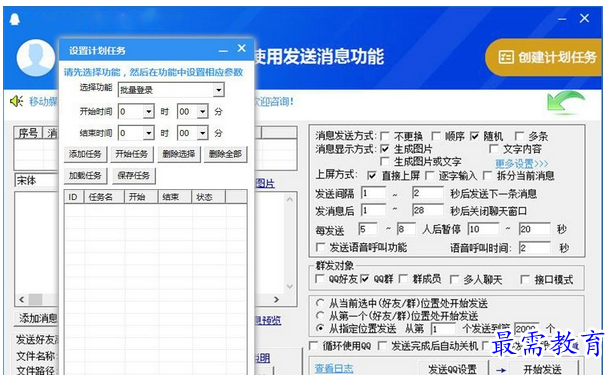This screenshot has height=375, width=613.
Task: Click the 开始任务 button
Action: tap(132, 154)
